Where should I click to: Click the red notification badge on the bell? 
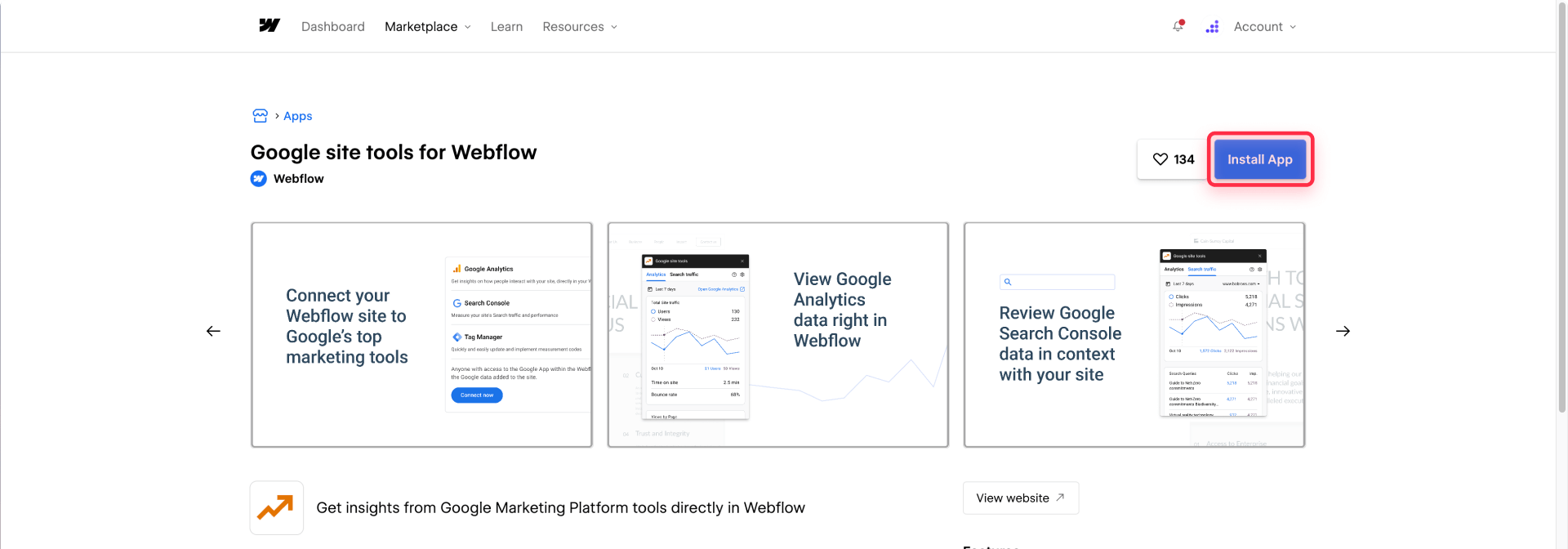(1183, 21)
